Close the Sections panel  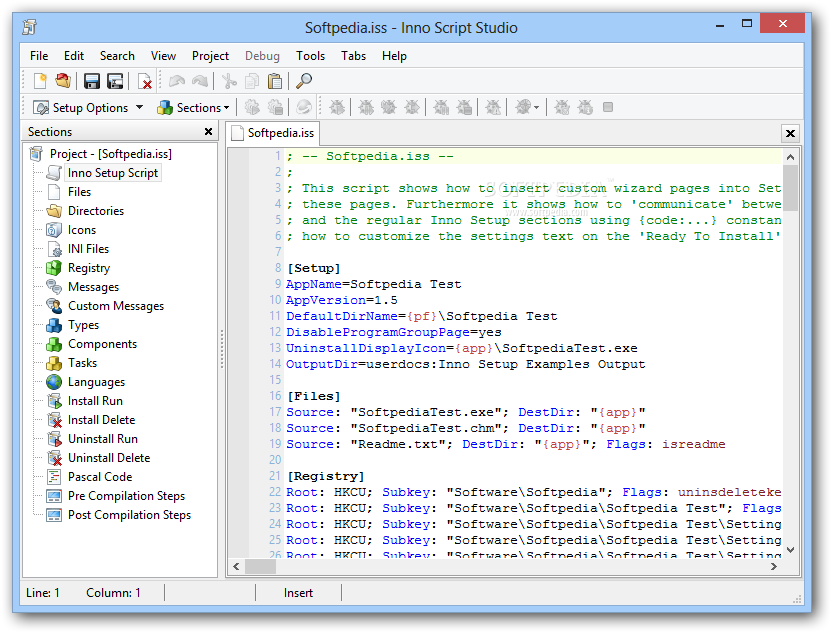209,132
